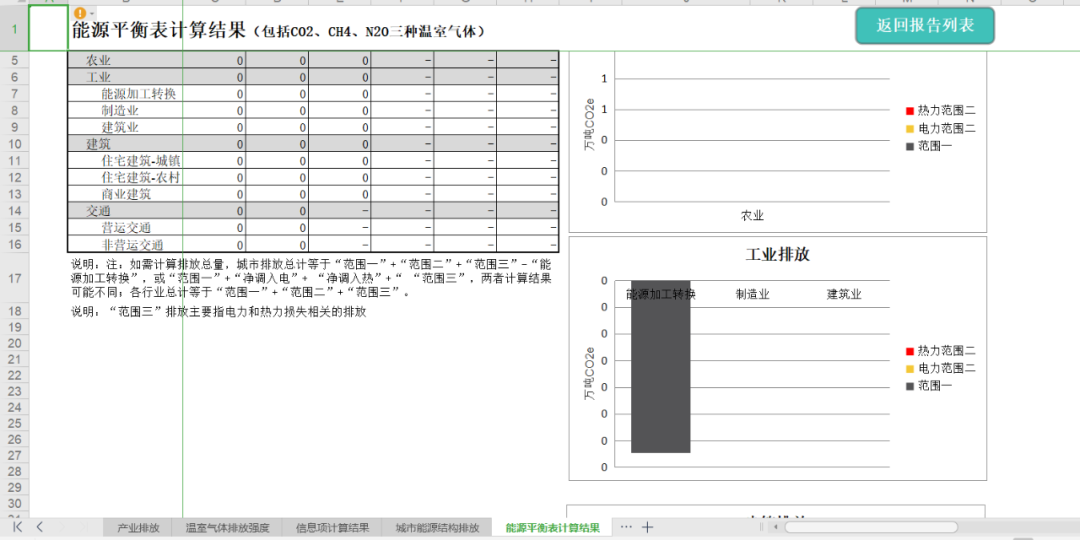The width and height of the screenshot is (1080, 540).
Task: Select row header 17
Action: click(x=14, y=278)
